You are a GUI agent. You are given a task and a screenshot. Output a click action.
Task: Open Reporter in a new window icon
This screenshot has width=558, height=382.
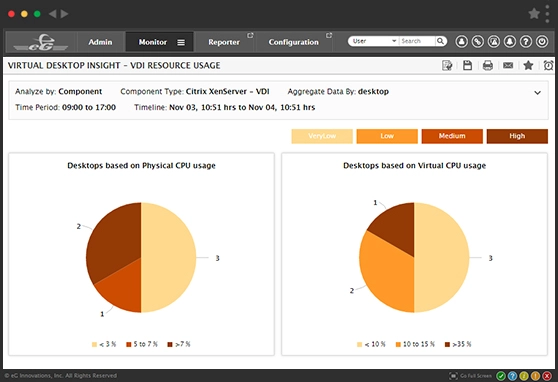point(250,35)
